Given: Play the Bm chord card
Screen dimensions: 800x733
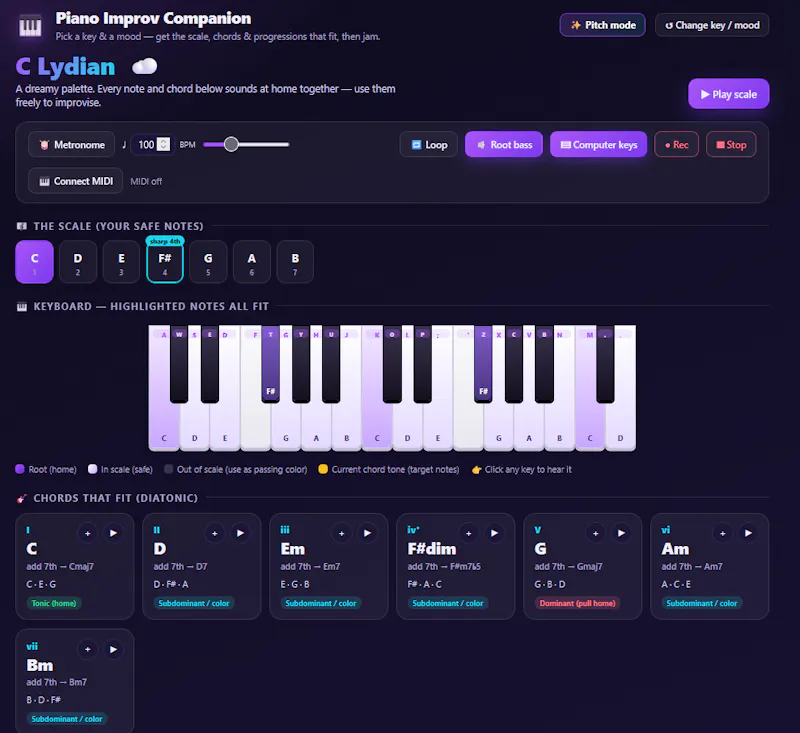Looking at the screenshot, I should [113, 649].
